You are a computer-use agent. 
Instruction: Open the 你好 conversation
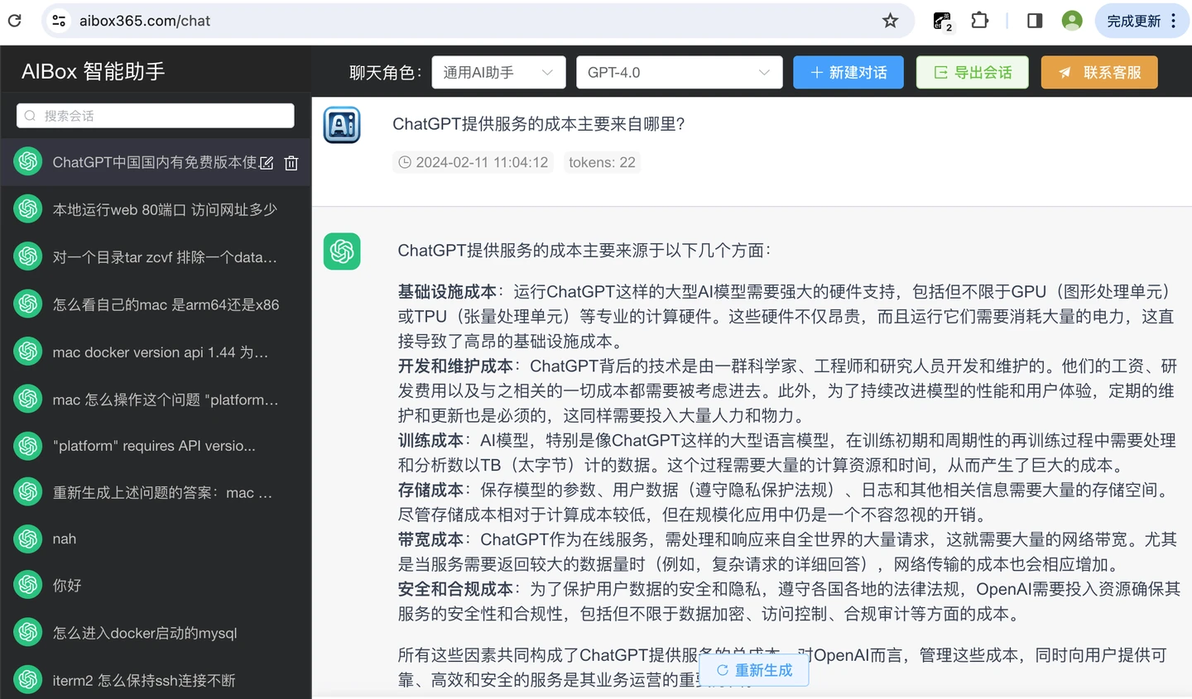coord(156,585)
